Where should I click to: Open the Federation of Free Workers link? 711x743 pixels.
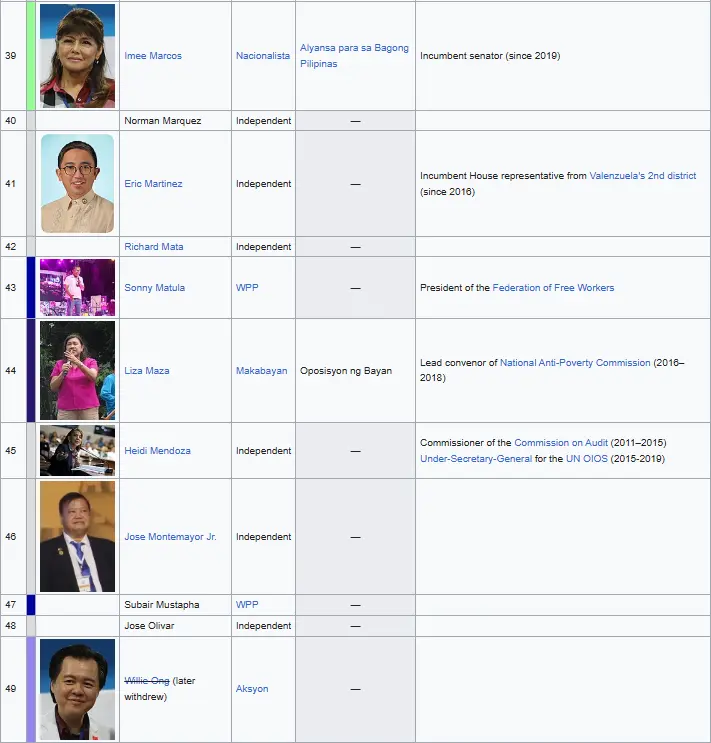click(553, 288)
